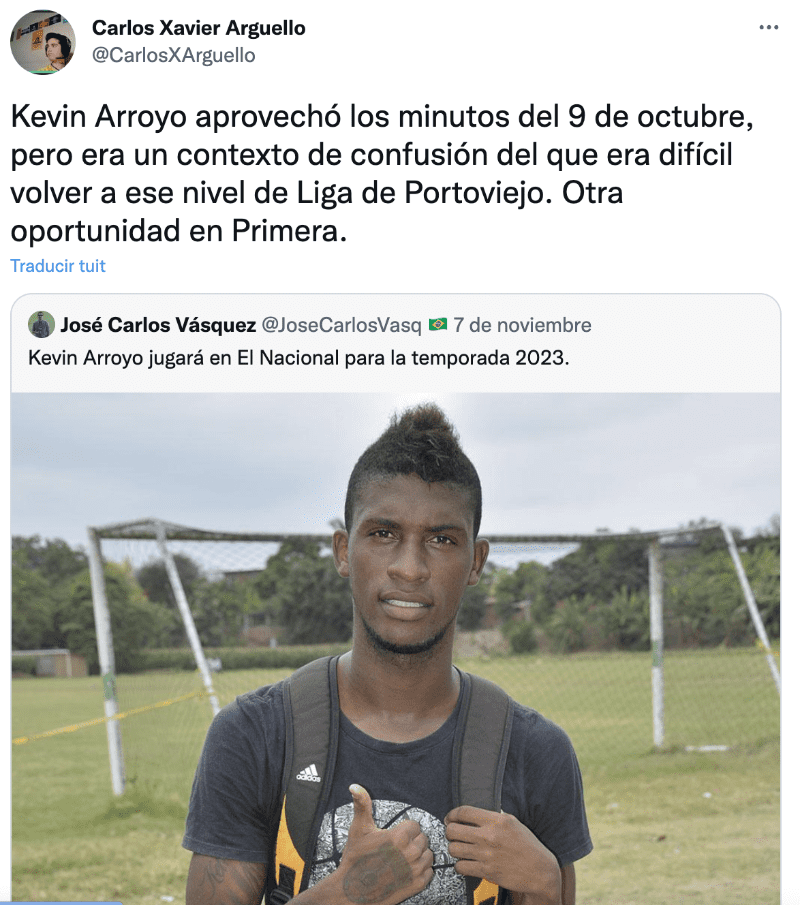Click the adidas logo on the player's shirt
The height and width of the screenshot is (905, 800).
coord(308,772)
